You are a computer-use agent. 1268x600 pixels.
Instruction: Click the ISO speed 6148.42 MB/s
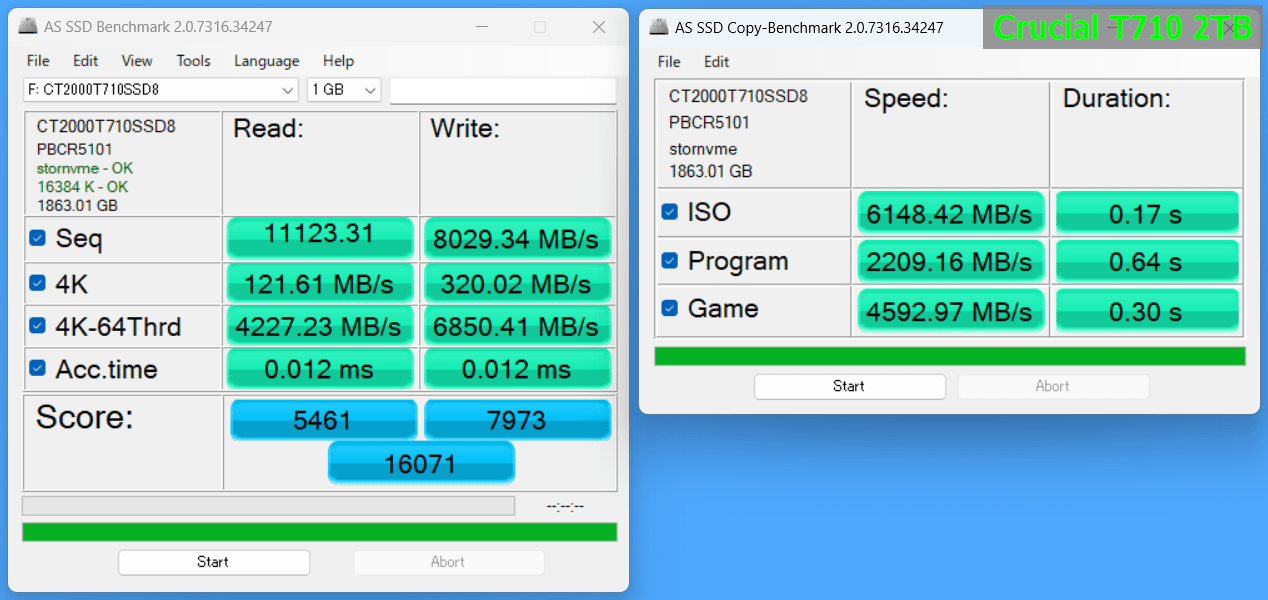pos(951,213)
